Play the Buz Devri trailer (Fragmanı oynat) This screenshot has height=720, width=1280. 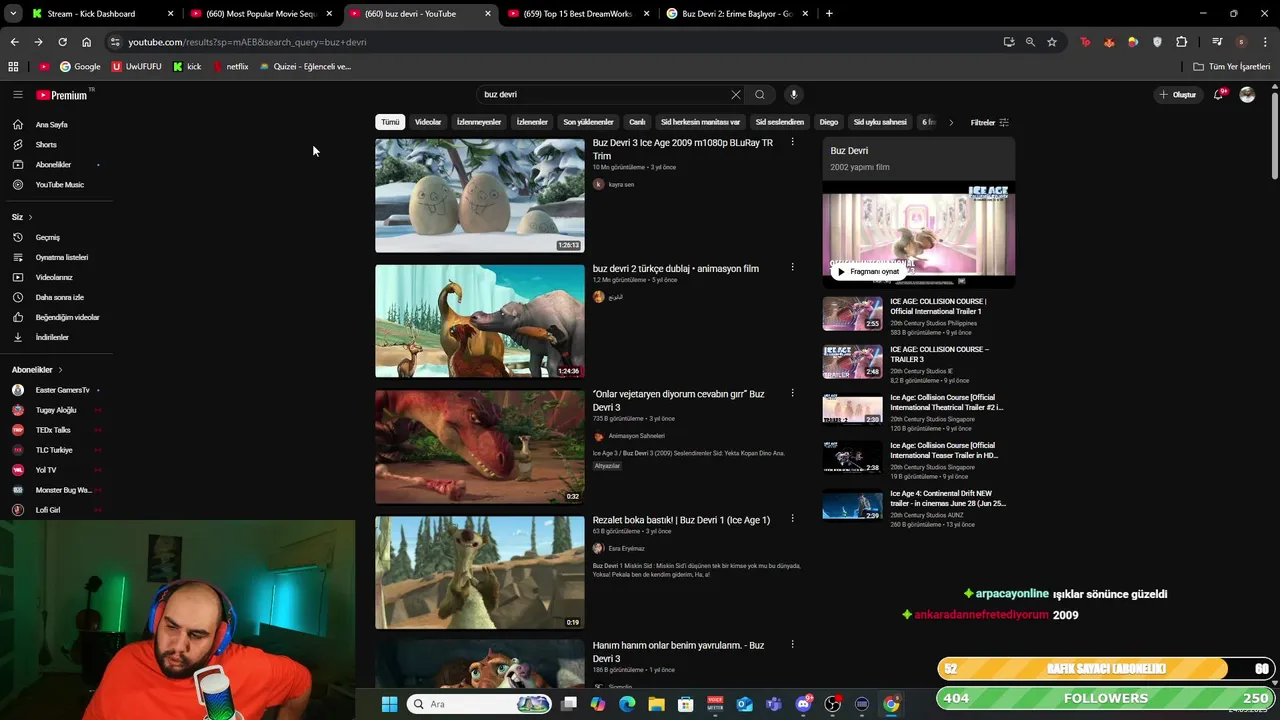click(x=868, y=271)
